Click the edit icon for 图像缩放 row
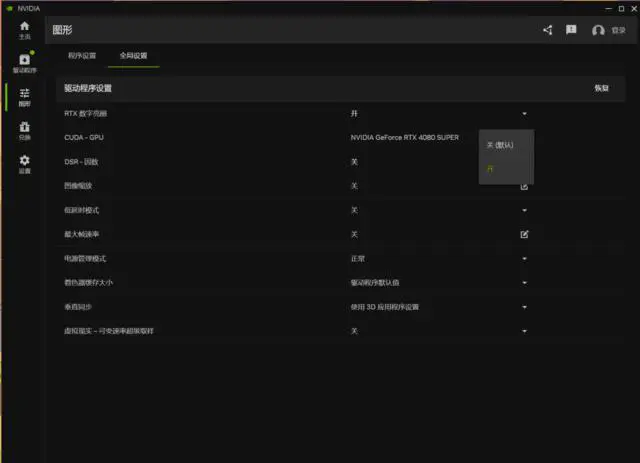This screenshot has height=463, width=640. (x=524, y=187)
